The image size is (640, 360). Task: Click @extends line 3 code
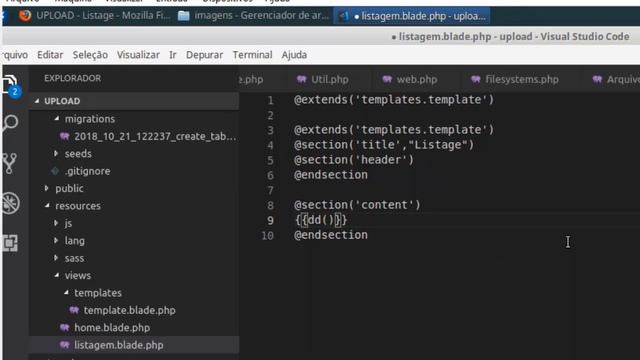click(x=394, y=129)
